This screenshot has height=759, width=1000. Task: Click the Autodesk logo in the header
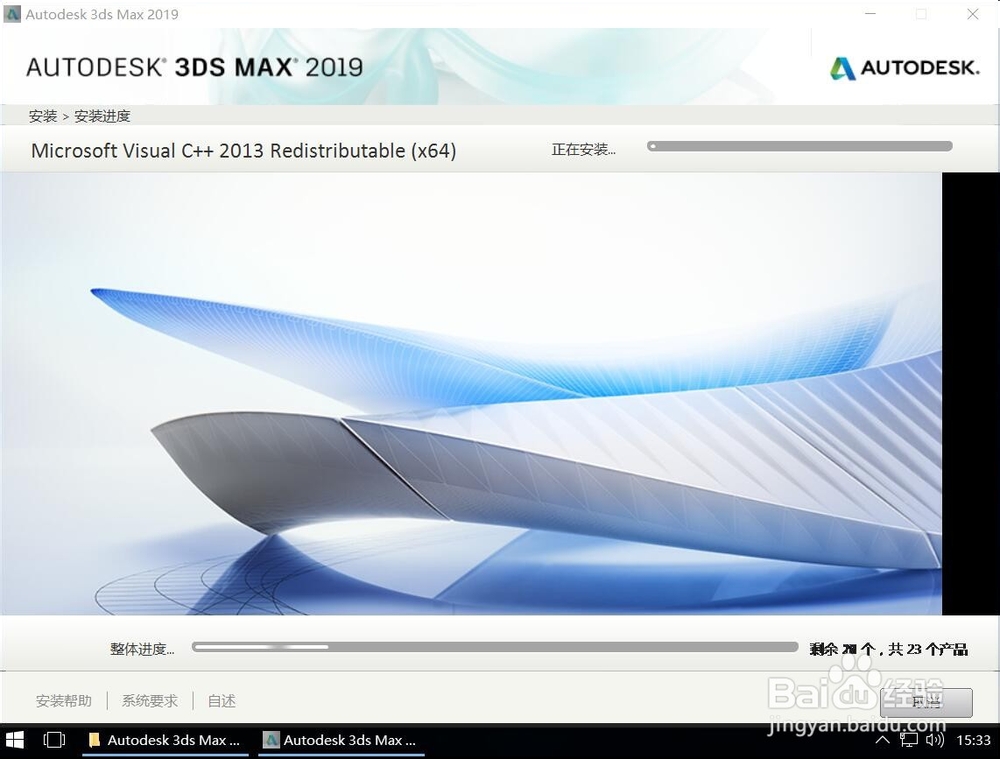point(903,68)
